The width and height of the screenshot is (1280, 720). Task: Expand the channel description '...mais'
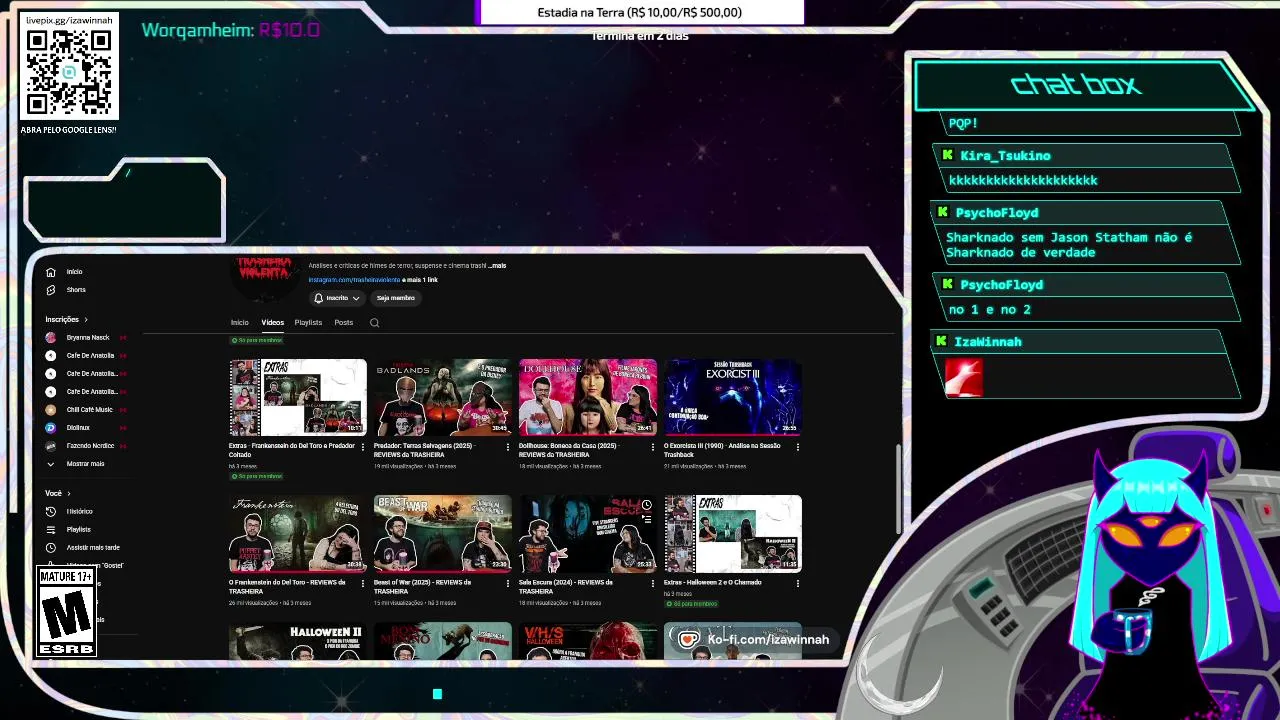tap(497, 266)
